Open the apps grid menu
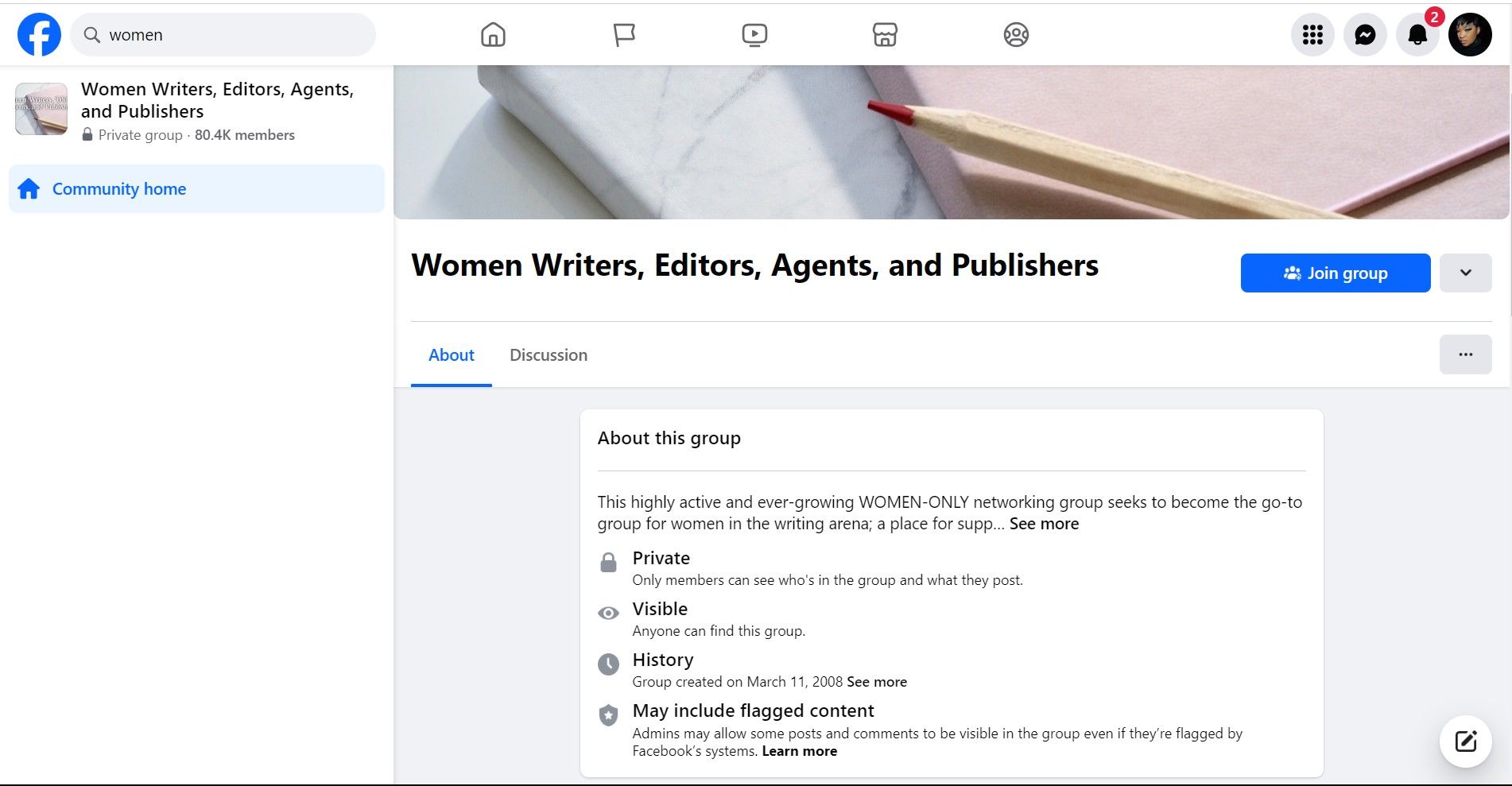 coord(1312,34)
